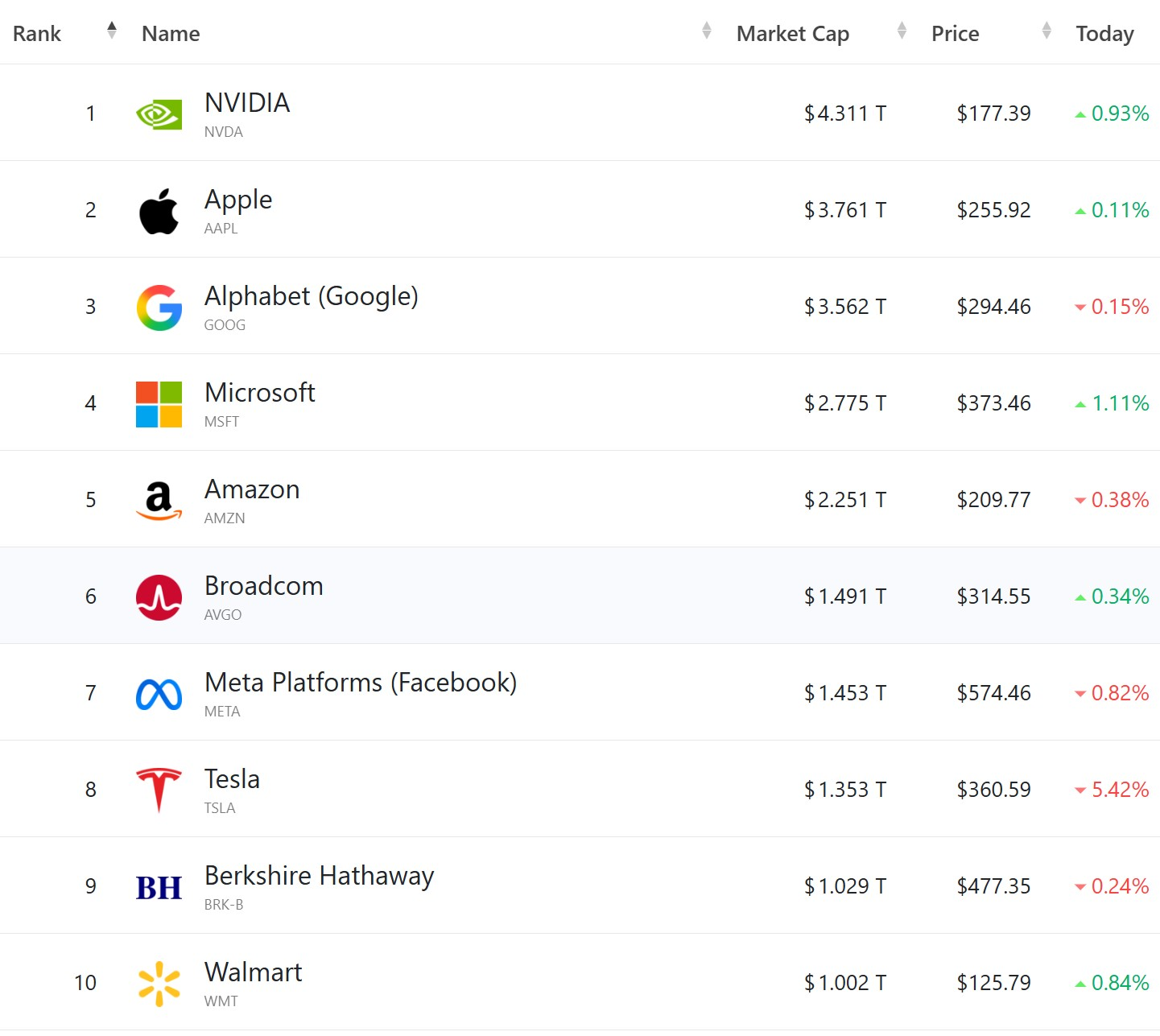Click the NVIDIA logo icon
Viewport: 1160px width, 1036px height.
(159, 114)
